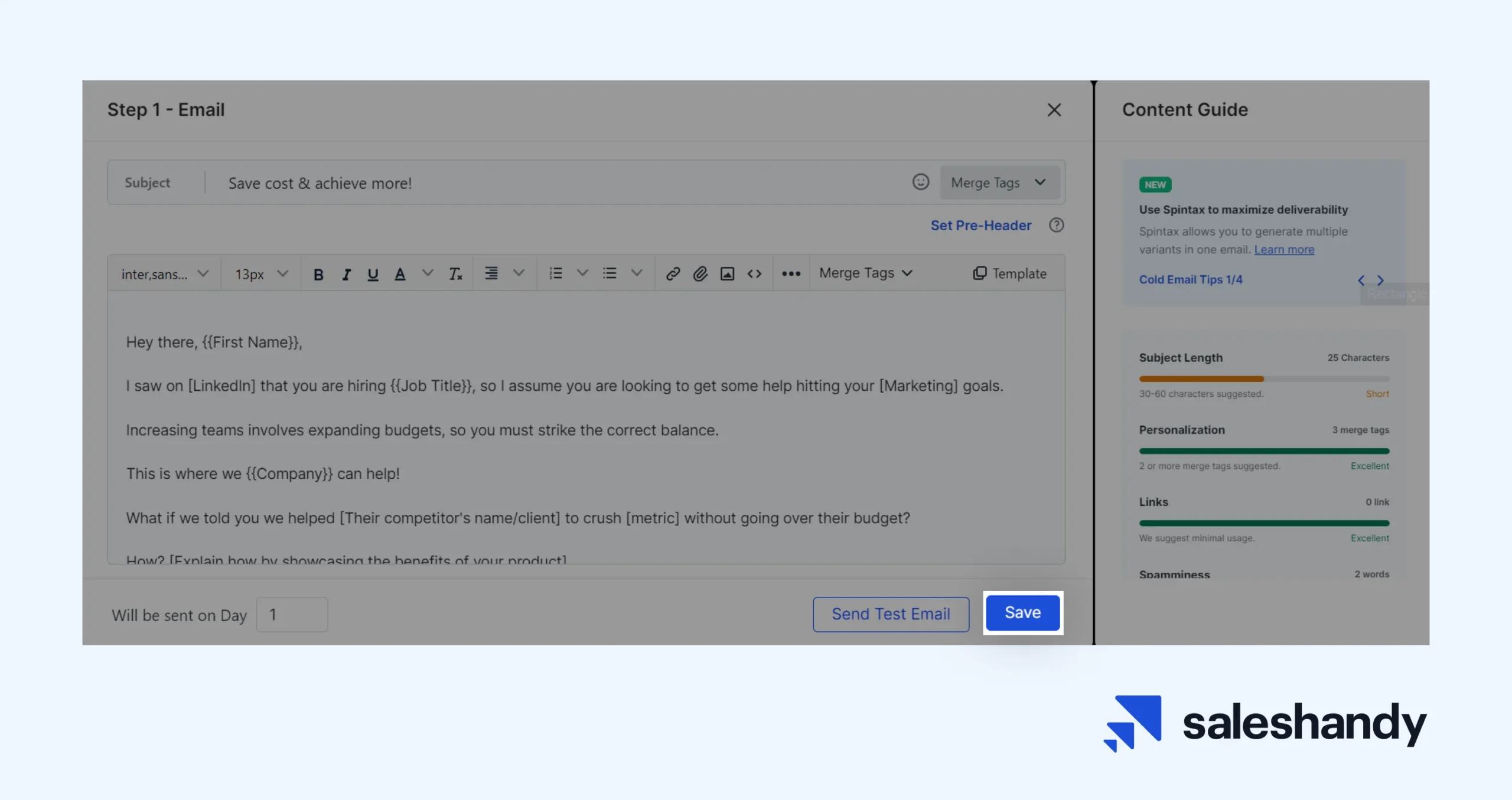Click the clear formatting icon

click(x=455, y=274)
